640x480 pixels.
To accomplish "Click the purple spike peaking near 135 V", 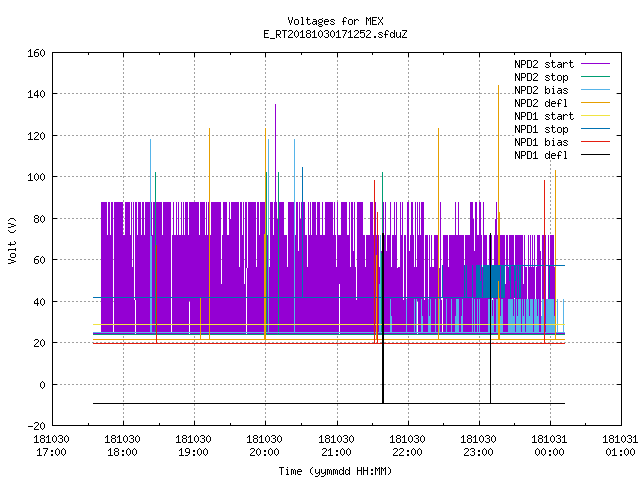I will point(276,153).
